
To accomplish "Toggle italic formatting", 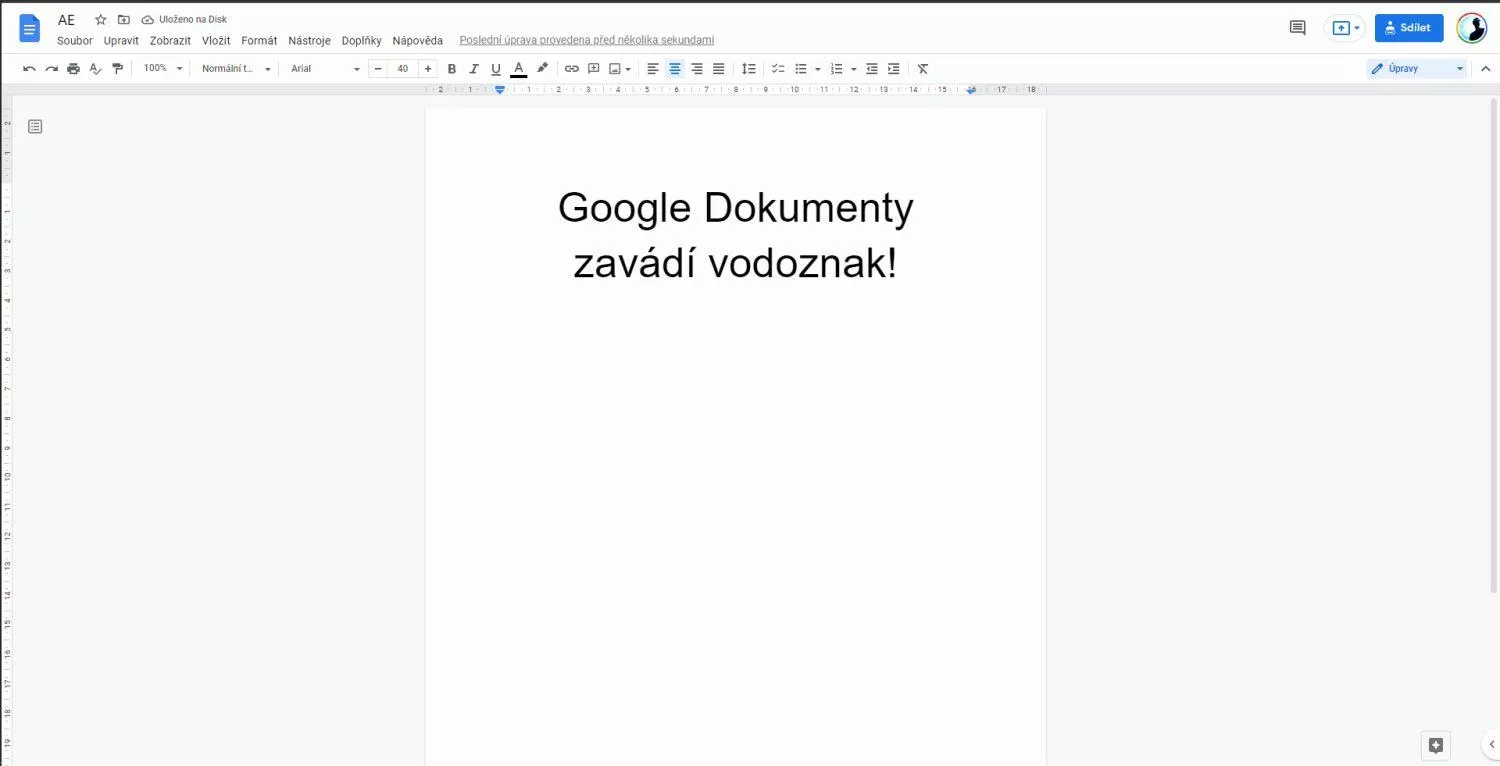I will (x=474, y=69).
